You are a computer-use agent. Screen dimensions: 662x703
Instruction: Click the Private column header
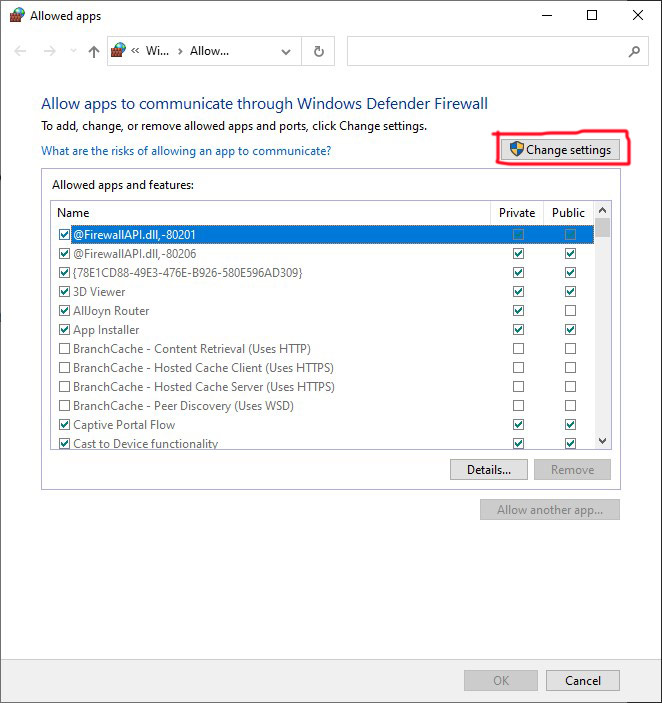tap(517, 213)
